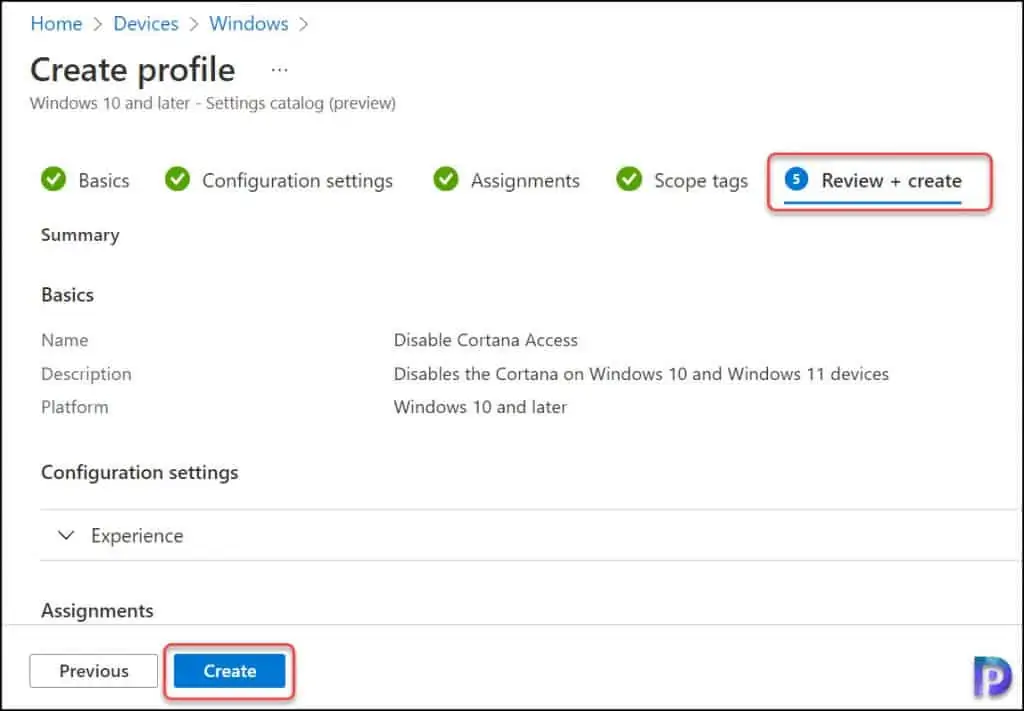The width and height of the screenshot is (1024, 711).
Task: Open the Home breadcrumb link
Action: pyautogui.click(x=56, y=24)
